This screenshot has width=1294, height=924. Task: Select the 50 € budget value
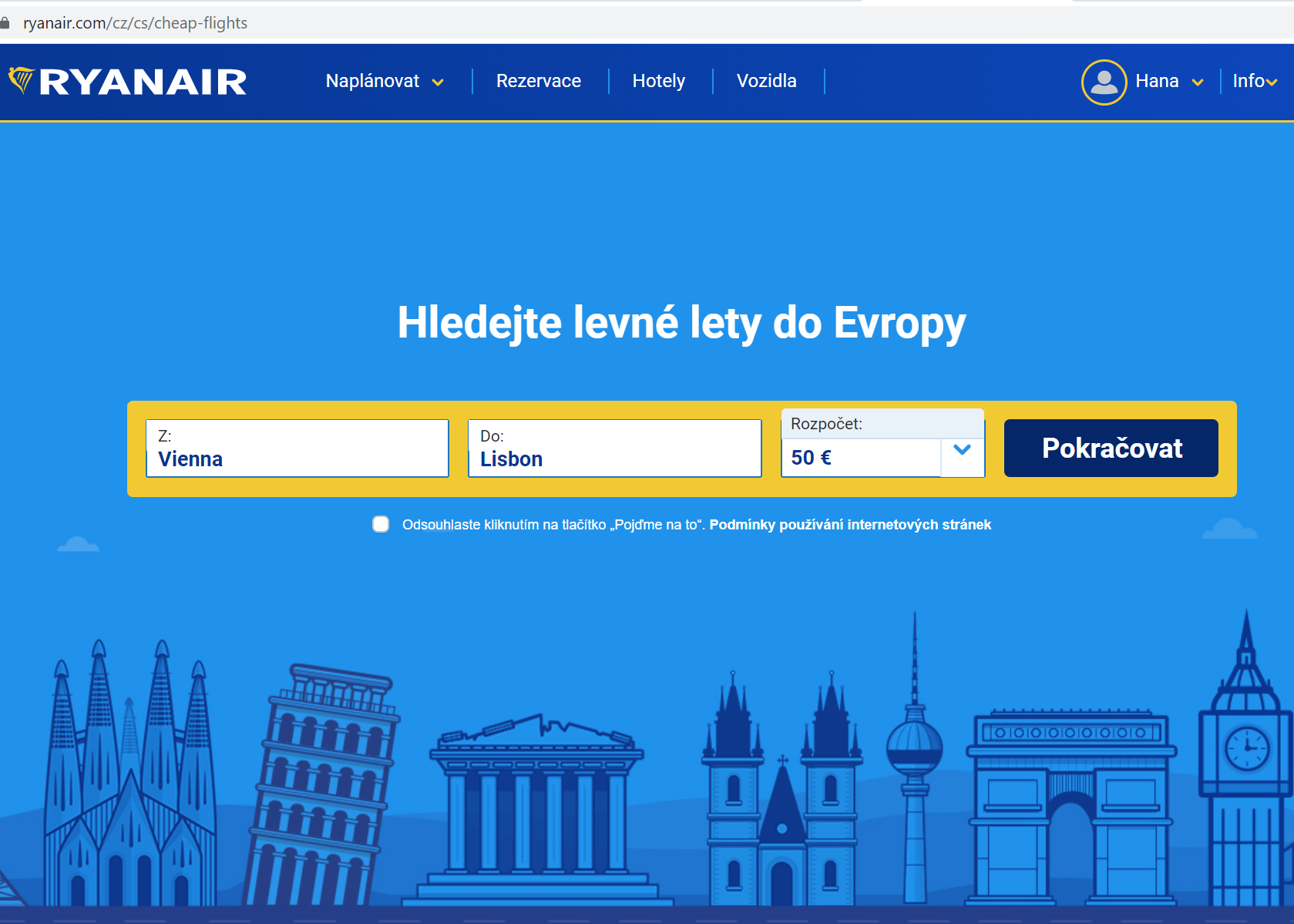811,458
